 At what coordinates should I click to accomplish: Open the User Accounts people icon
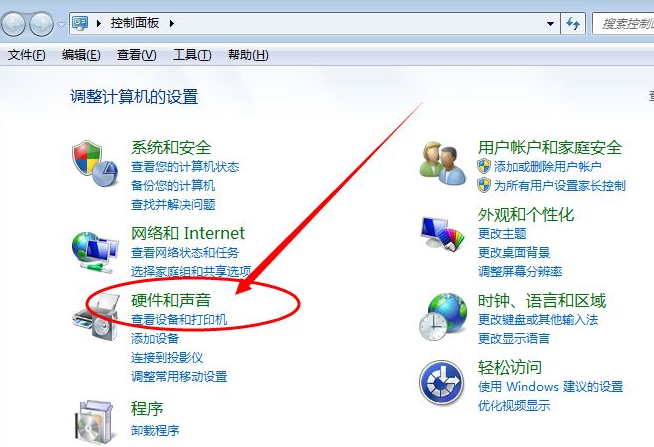(443, 163)
